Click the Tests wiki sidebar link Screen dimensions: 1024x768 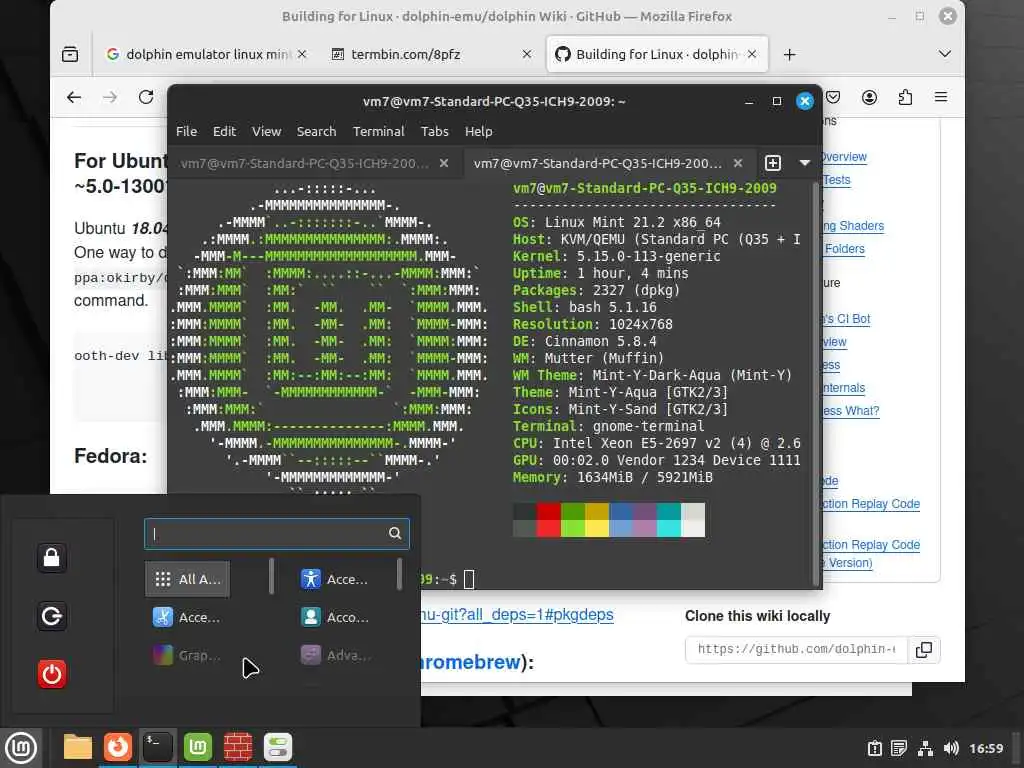(x=837, y=180)
